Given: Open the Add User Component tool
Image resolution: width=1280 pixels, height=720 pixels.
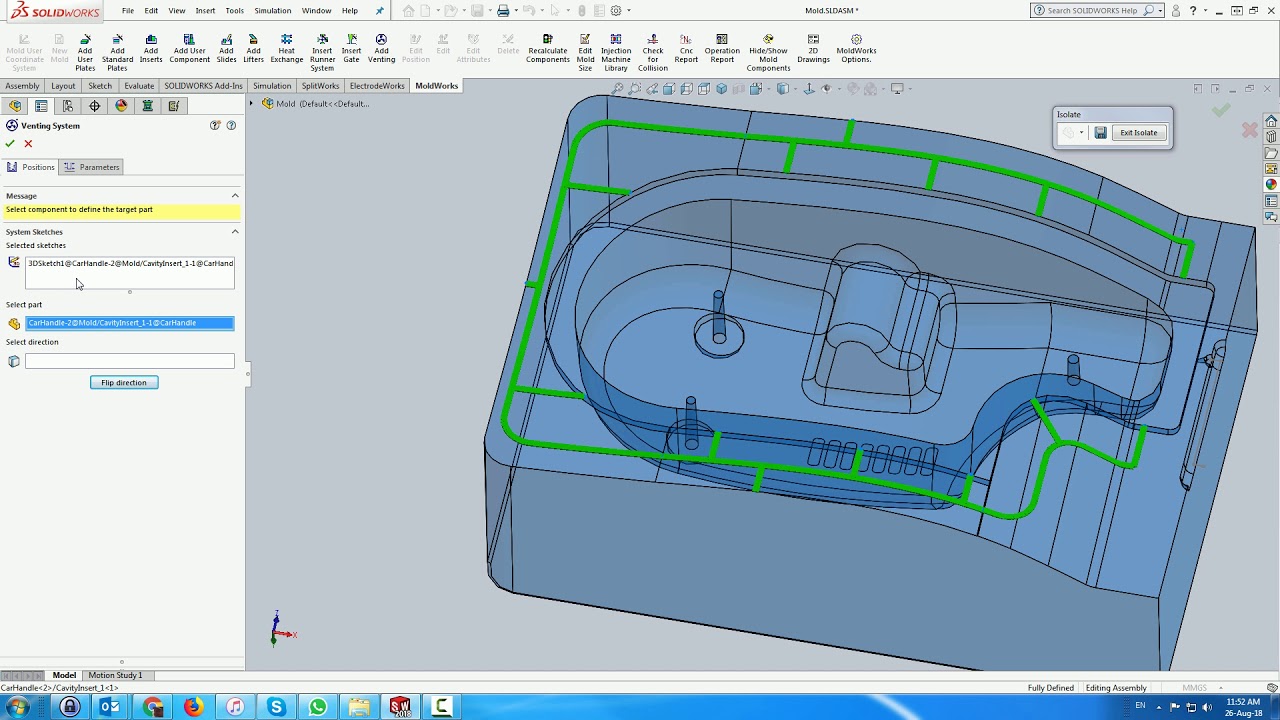Looking at the screenshot, I should [x=189, y=49].
